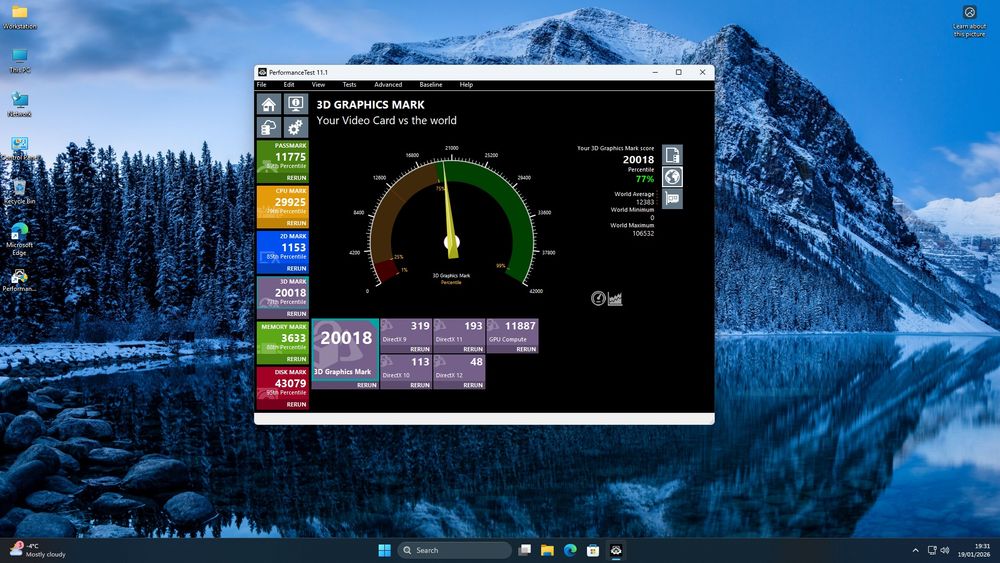
Task: Open the Advanced menu
Action: pyautogui.click(x=388, y=85)
